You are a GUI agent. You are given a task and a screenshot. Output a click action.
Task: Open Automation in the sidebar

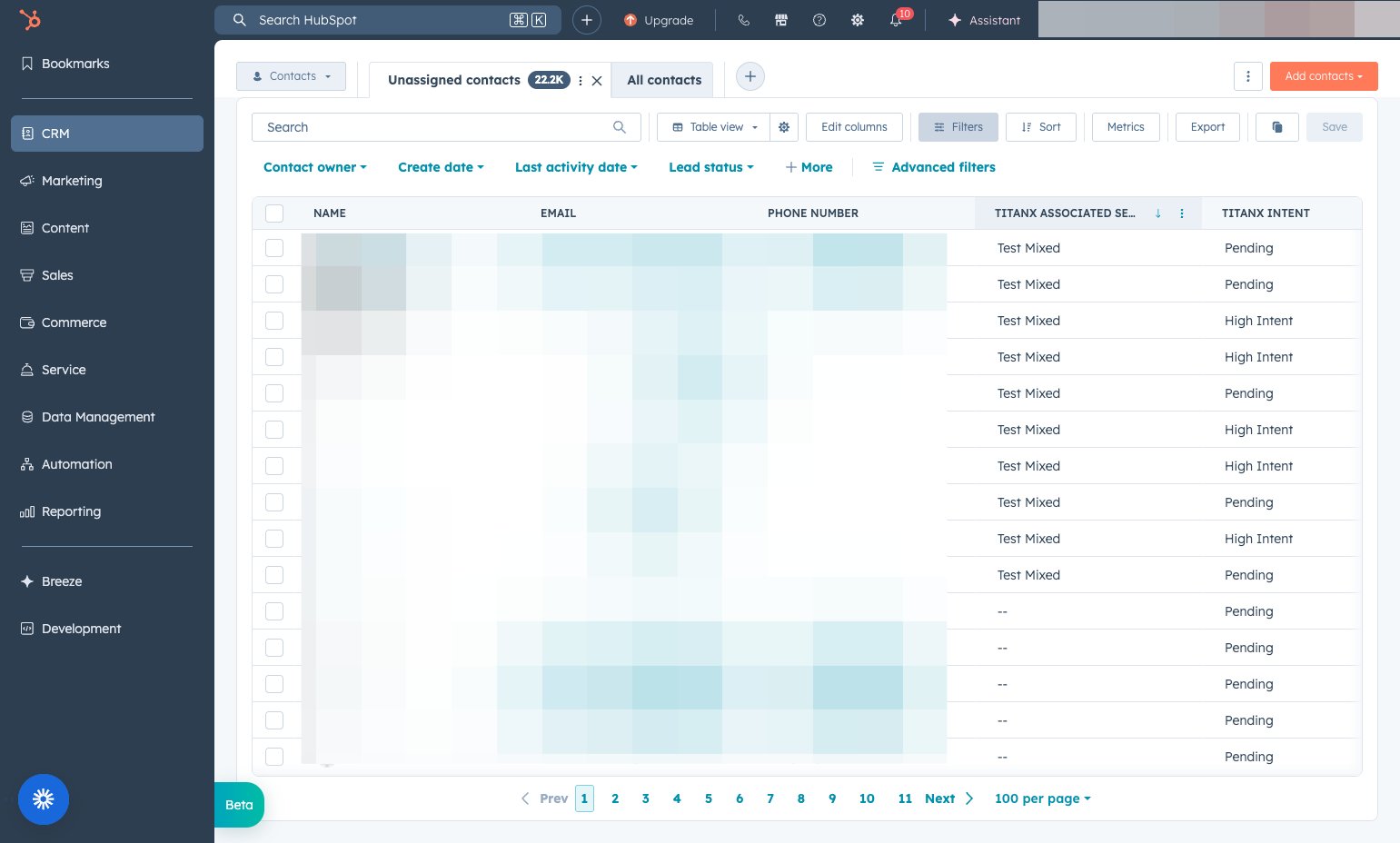107,464
